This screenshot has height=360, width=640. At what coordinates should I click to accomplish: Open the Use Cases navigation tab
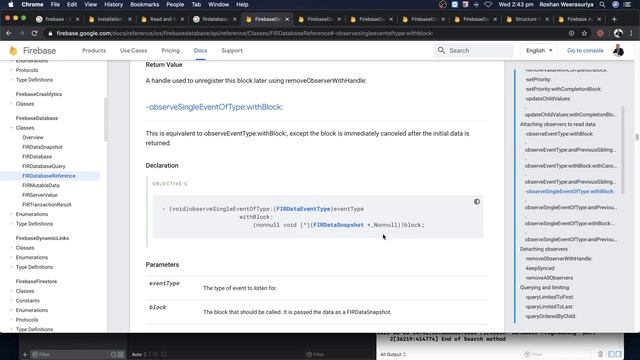133,51
